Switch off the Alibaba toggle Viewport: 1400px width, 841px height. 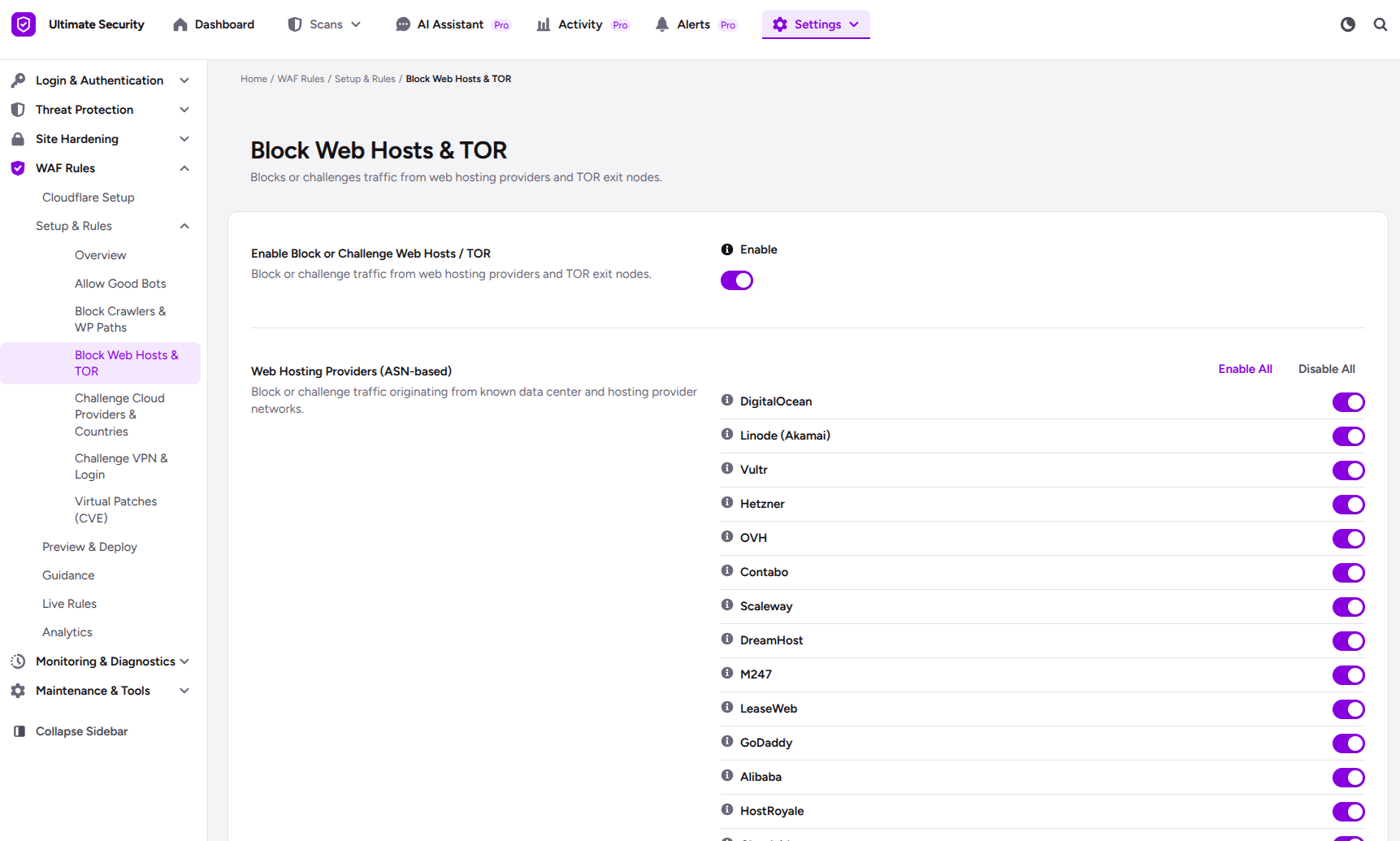[x=1349, y=778]
